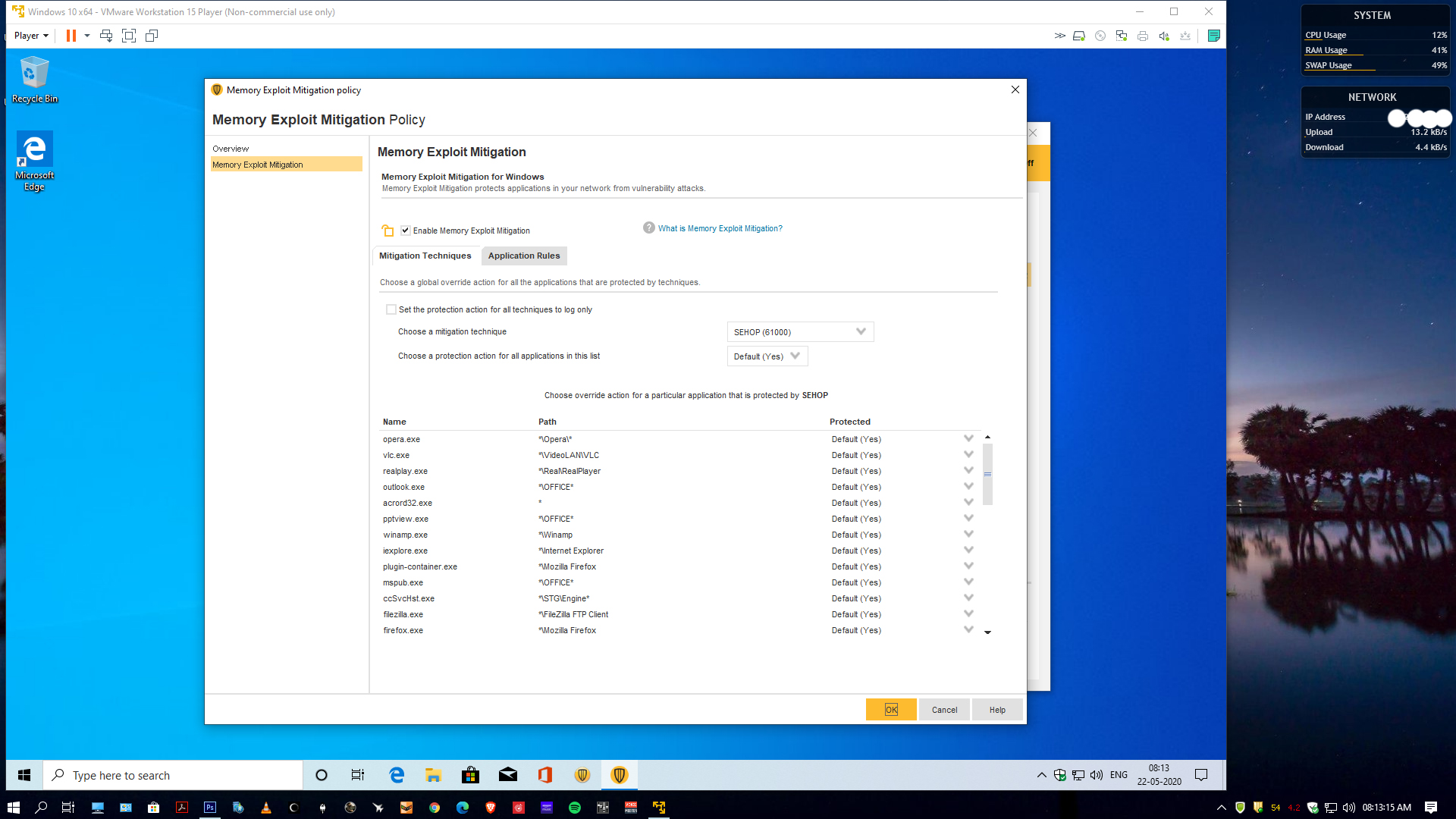Click the VMware Unity mode icon
Image resolution: width=1456 pixels, height=819 pixels.
pyautogui.click(x=152, y=36)
